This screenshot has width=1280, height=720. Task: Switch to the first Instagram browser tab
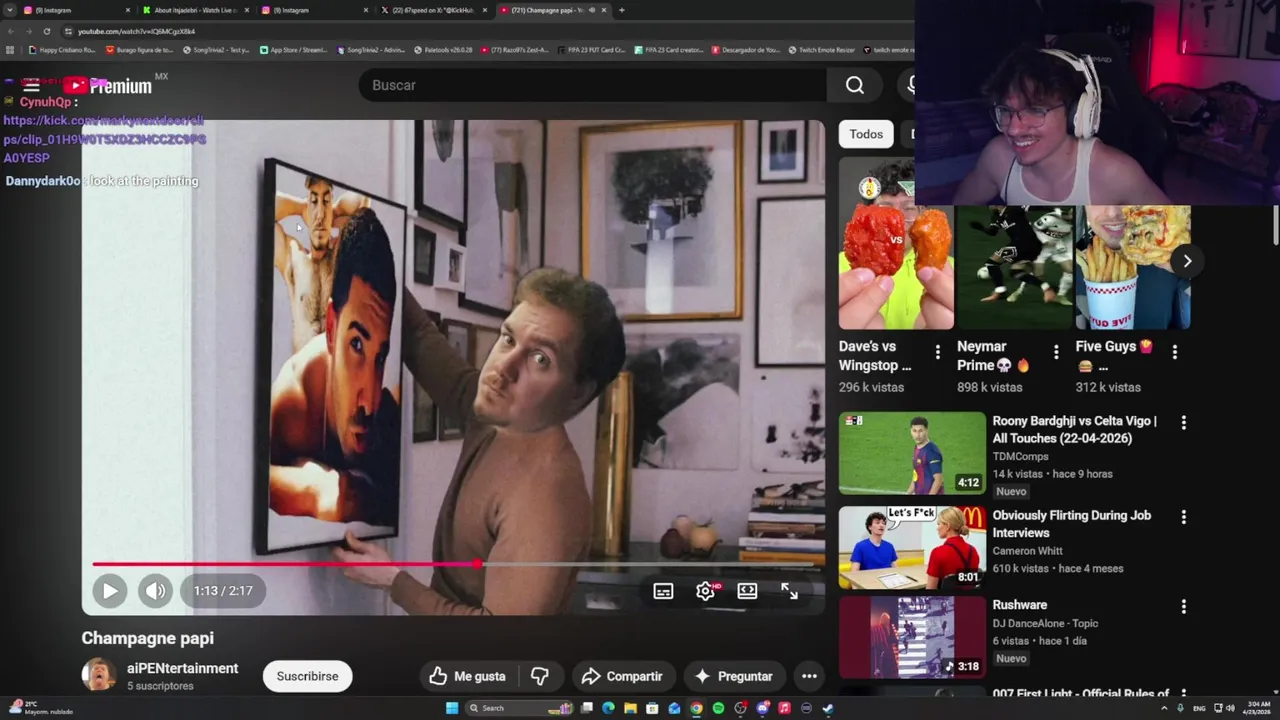[75, 10]
